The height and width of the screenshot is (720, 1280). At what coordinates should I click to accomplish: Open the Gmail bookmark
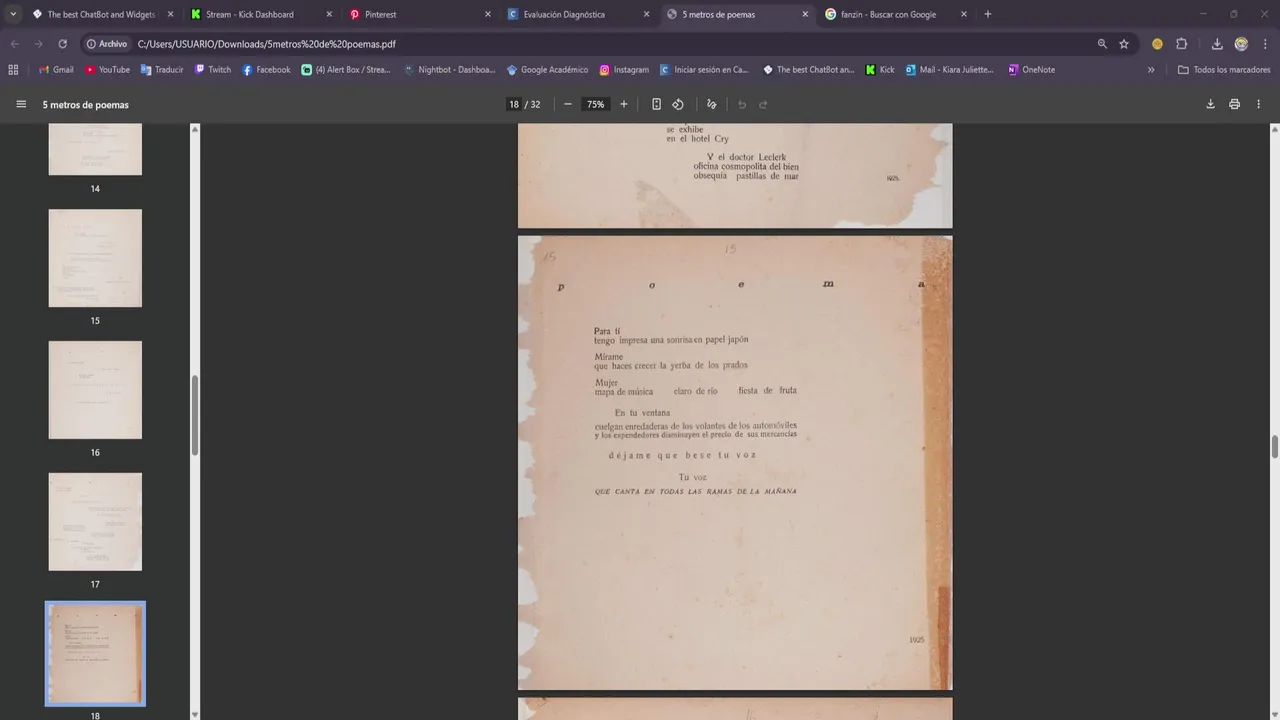pyautogui.click(x=56, y=70)
